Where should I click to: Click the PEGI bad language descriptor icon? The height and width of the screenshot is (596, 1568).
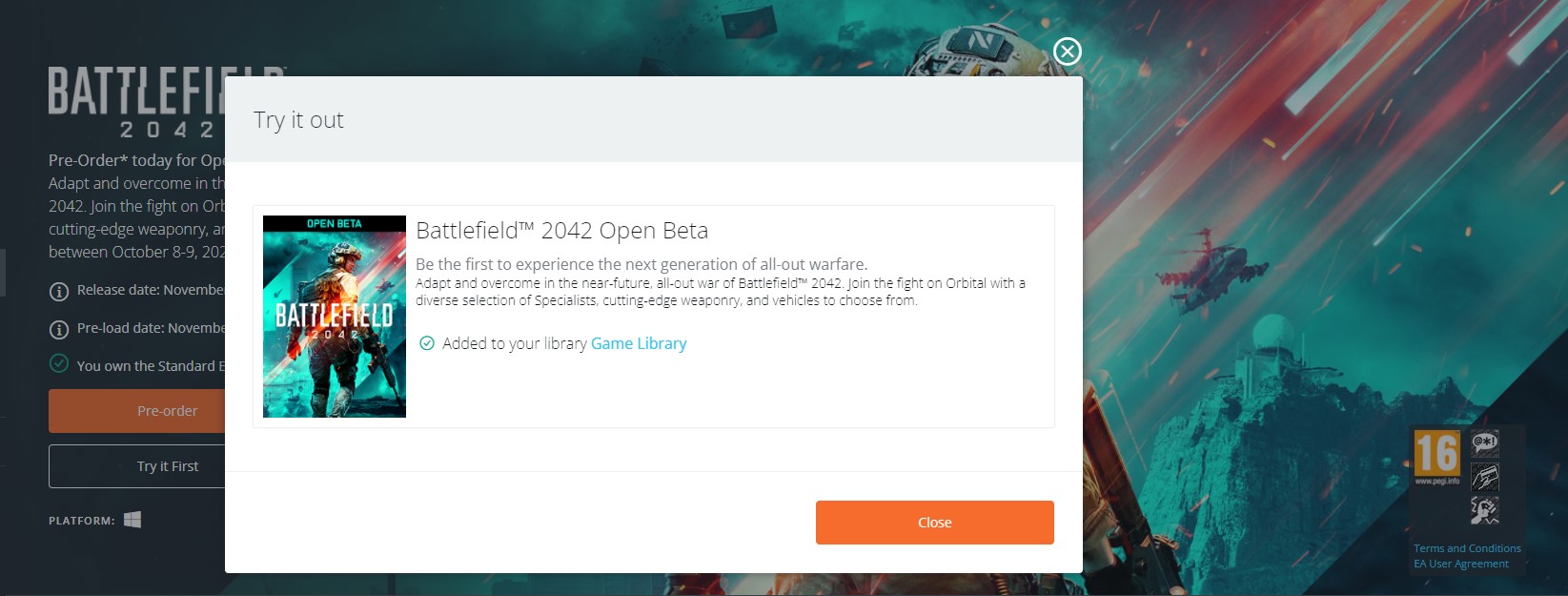click(x=1484, y=444)
